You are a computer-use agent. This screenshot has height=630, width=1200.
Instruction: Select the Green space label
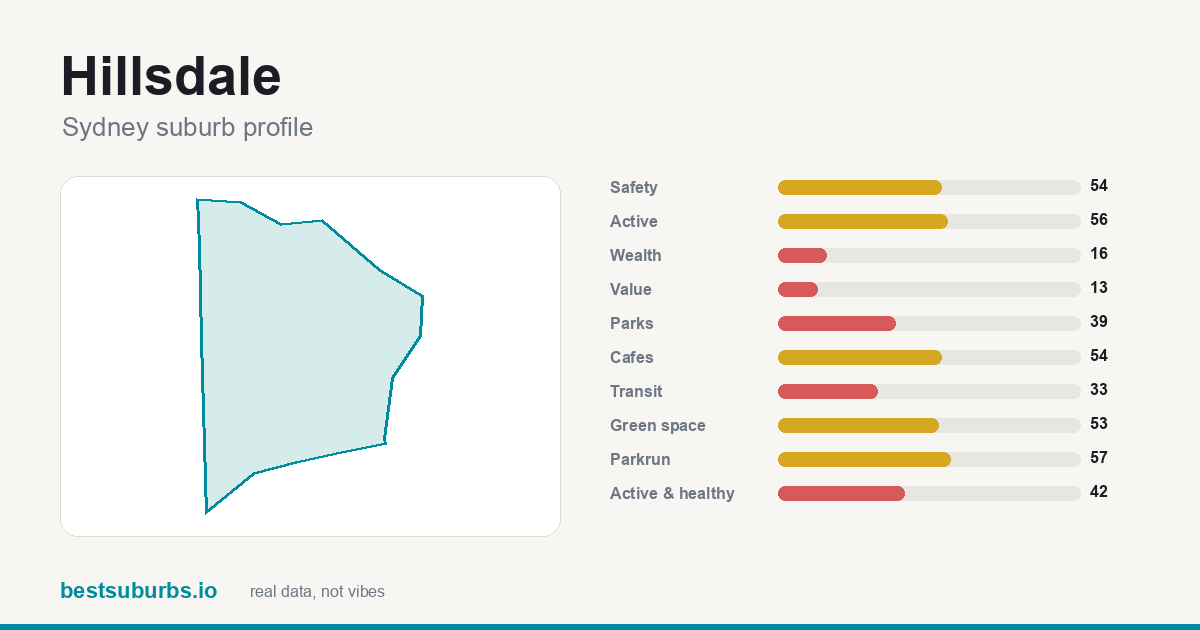pyautogui.click(x=658, y=426)
